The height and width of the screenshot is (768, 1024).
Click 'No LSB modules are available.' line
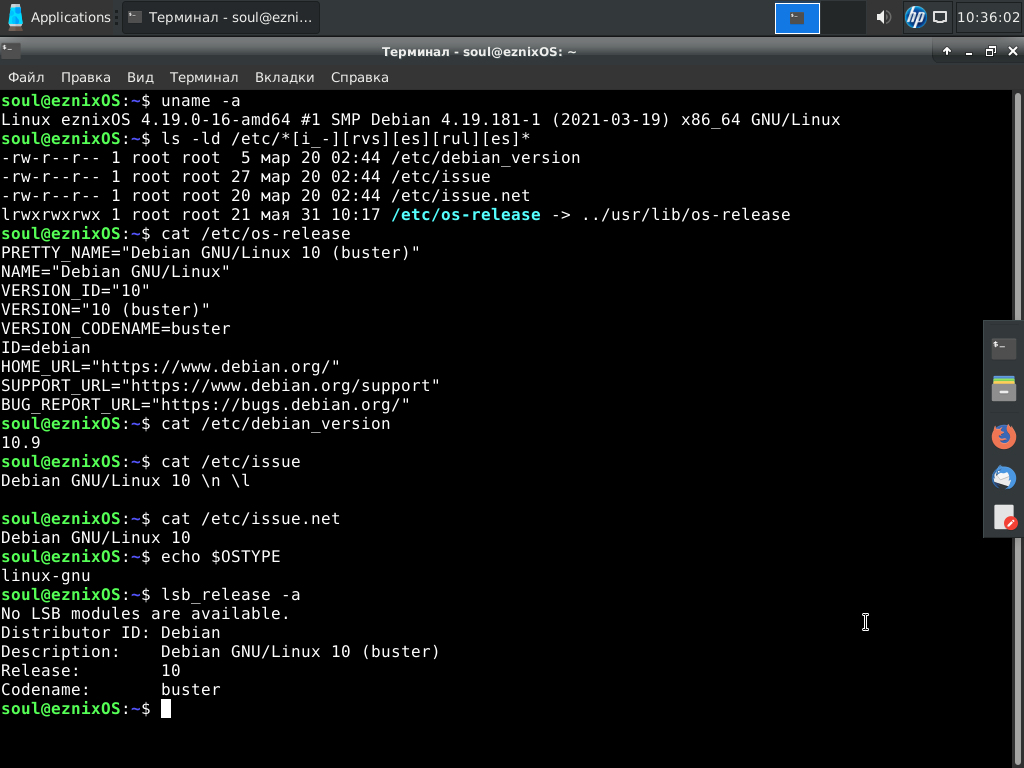click(145, 614)
